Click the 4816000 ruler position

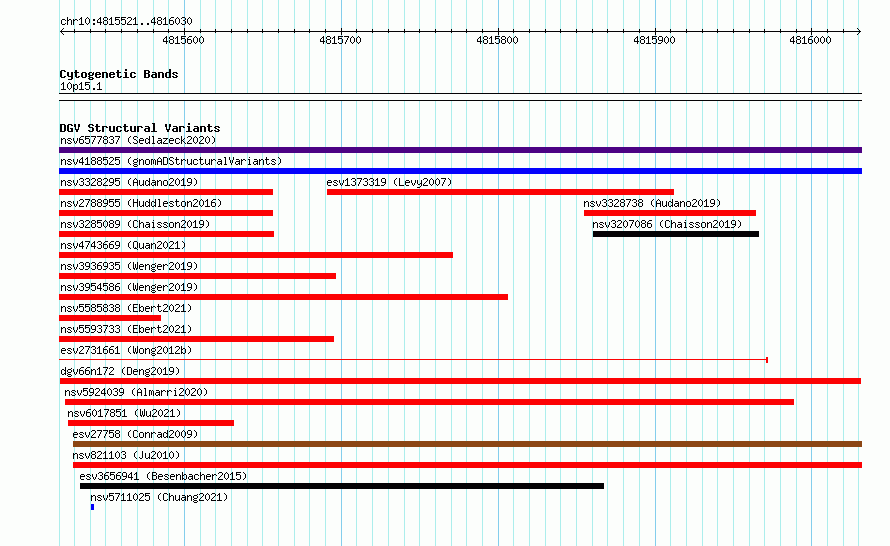811,40
